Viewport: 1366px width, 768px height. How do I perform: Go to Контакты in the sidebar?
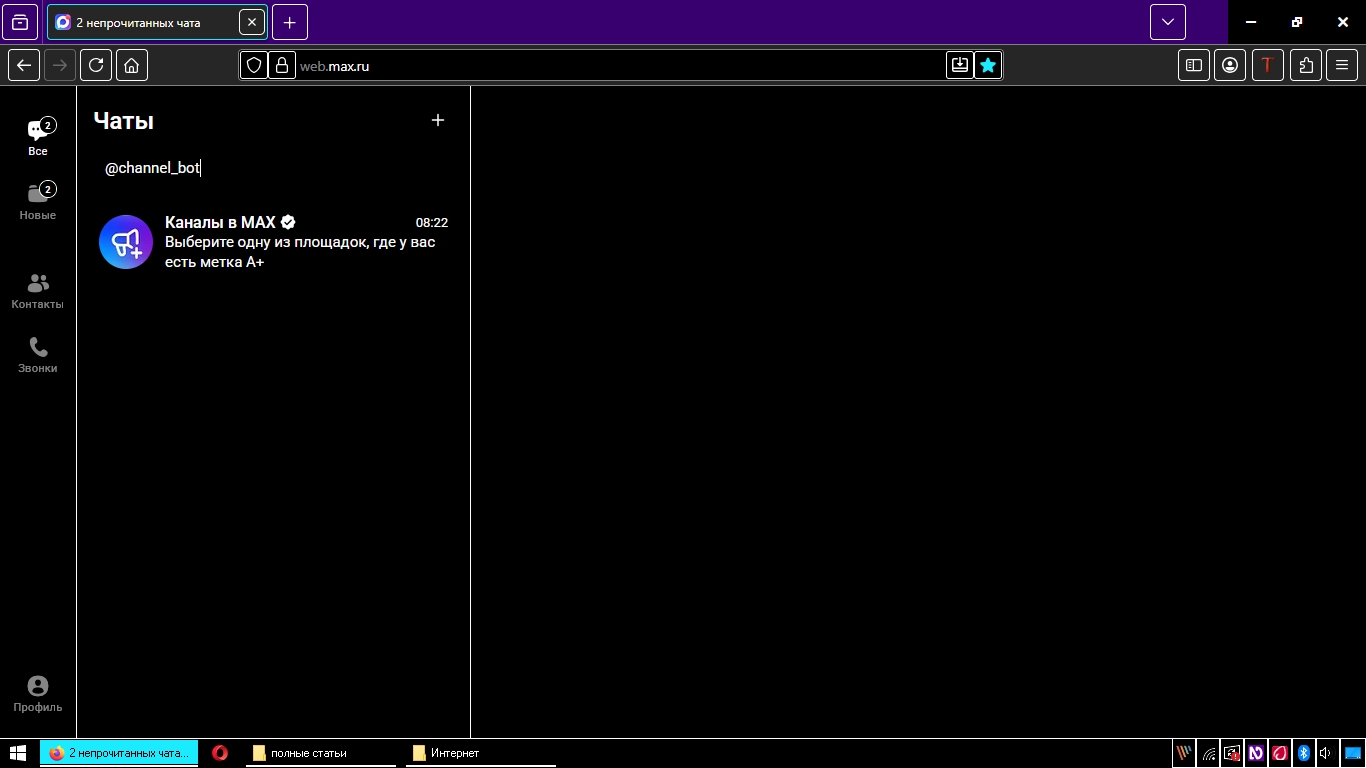coord(38,291)
